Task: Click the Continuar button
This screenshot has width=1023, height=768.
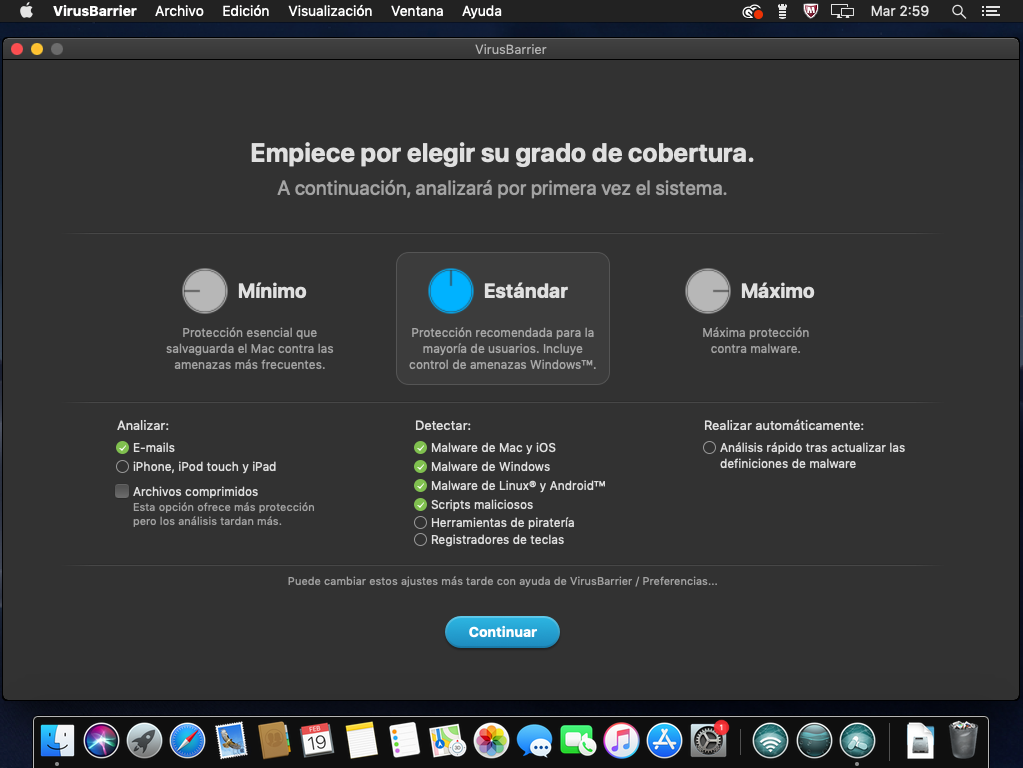Action: click(x=502, y=632)
